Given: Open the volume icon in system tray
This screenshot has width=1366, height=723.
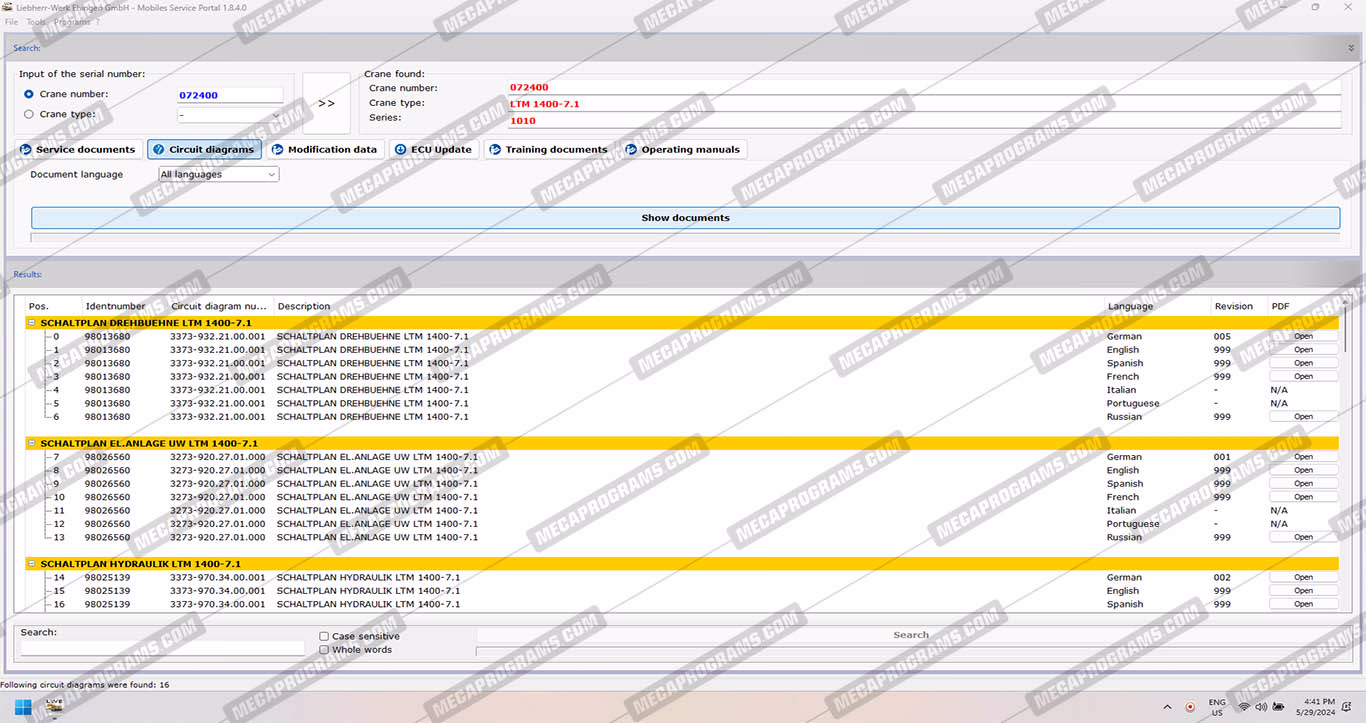Looking at the screenshot, I should tap(1261, 707).
